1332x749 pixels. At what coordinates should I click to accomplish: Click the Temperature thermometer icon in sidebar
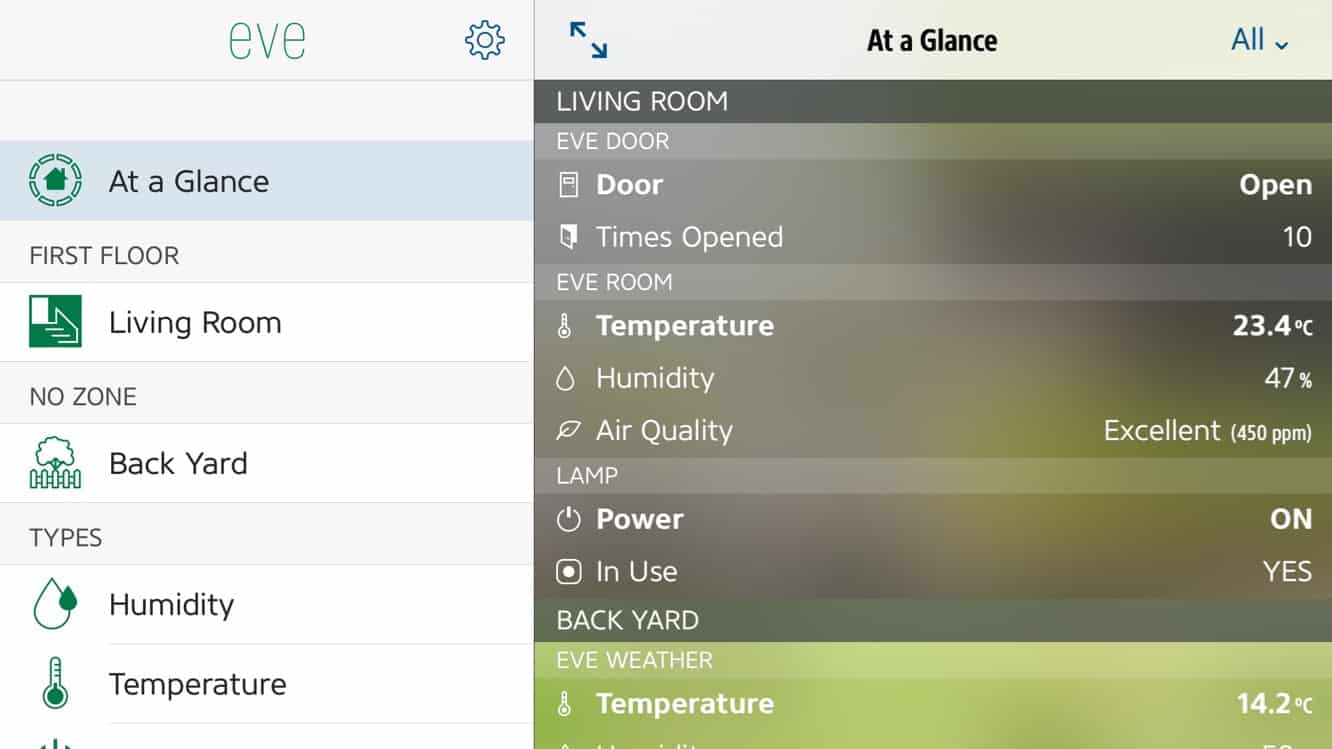(x=55, y=684)
